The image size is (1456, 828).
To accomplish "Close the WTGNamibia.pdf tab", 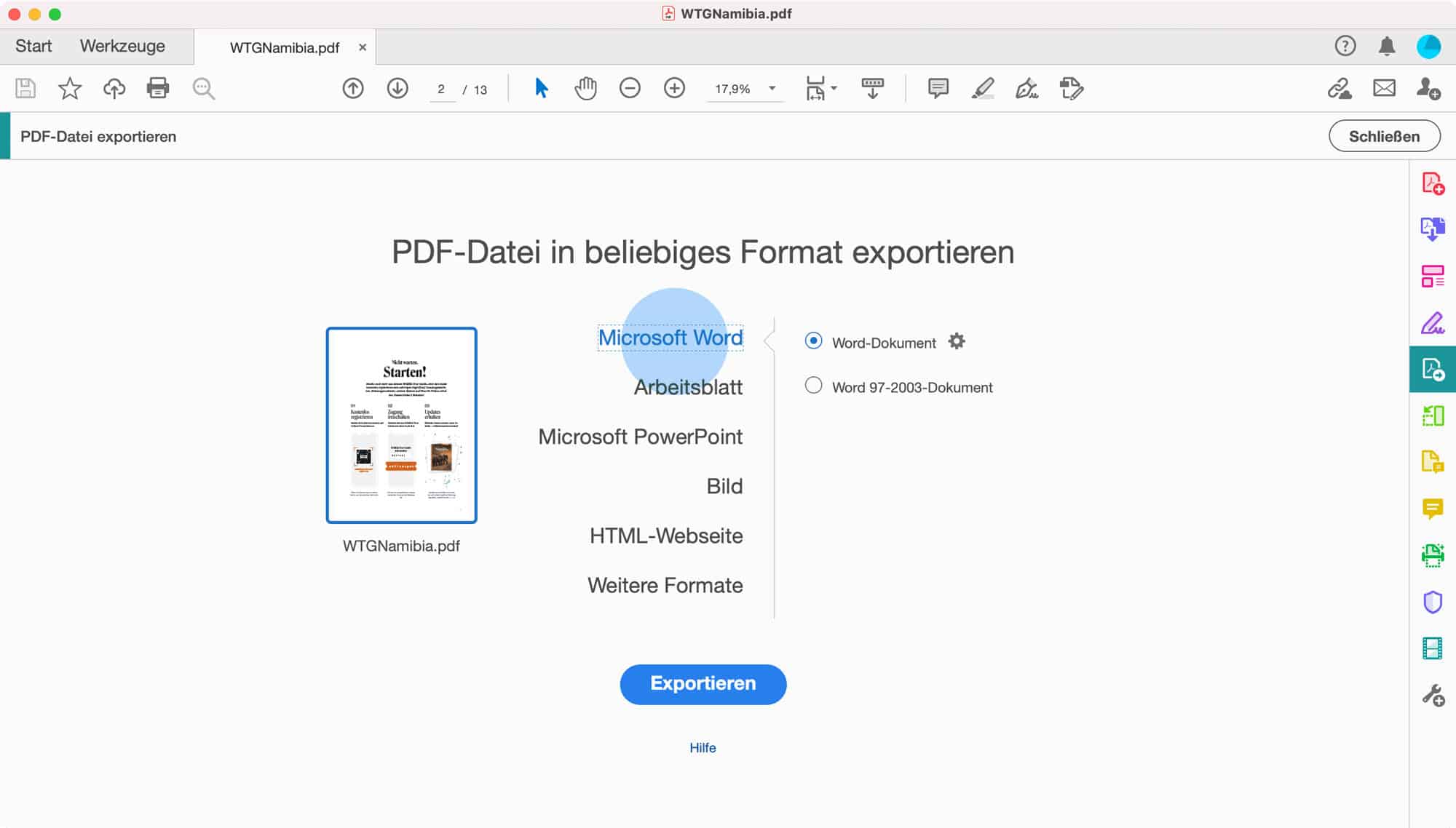I will click(x=363, y=47).
